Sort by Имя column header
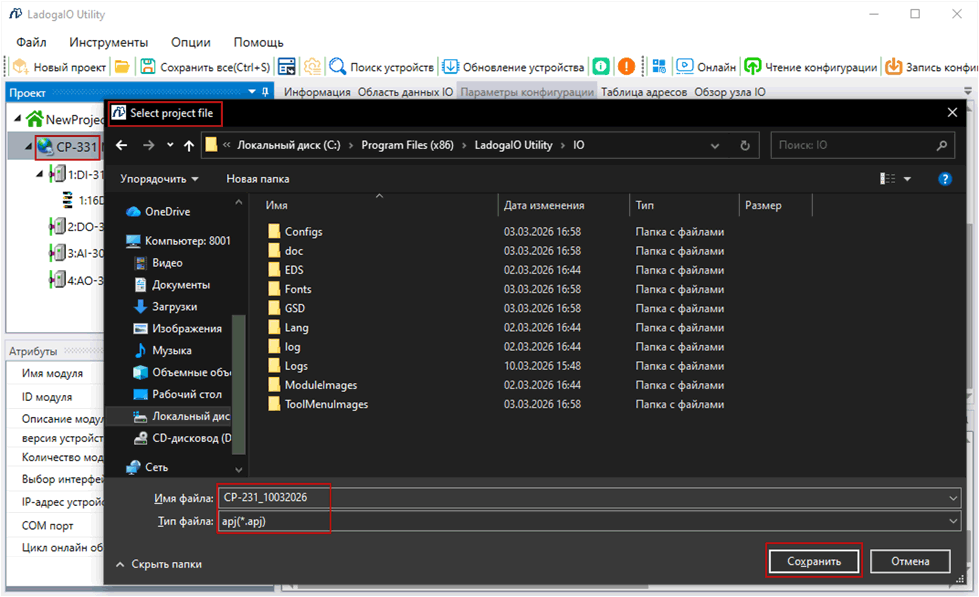Image resolution: width=979 pixels, height=597 pixels. [277, 205]
